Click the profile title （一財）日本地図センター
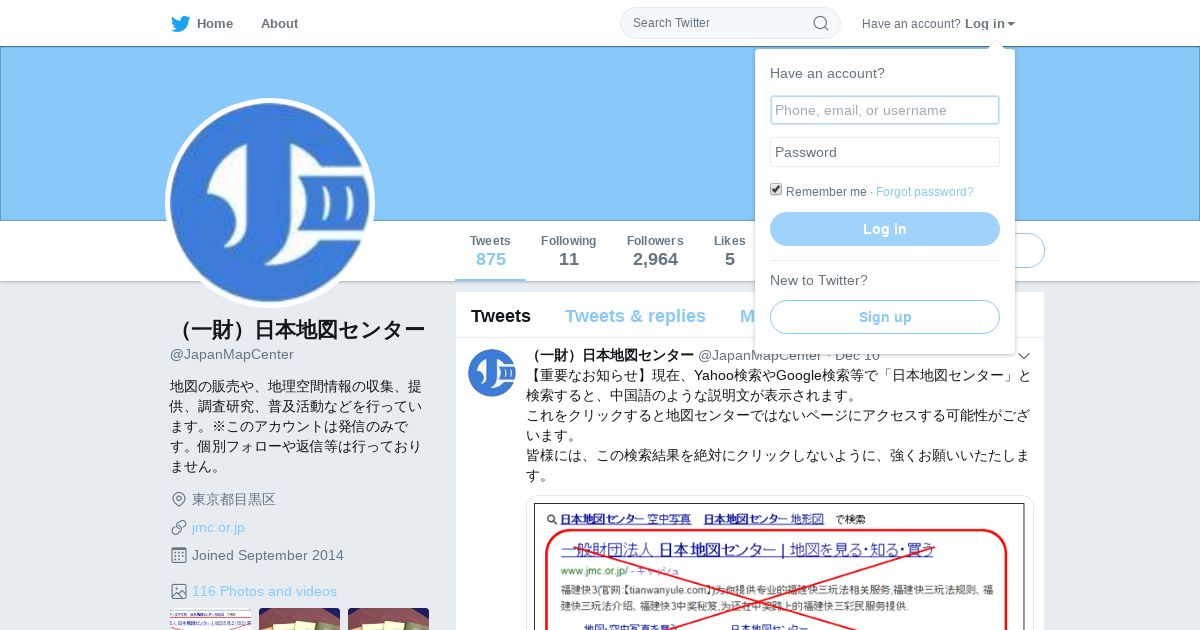The width and height of the screenshot is (1200, 630). click(298, 330)
